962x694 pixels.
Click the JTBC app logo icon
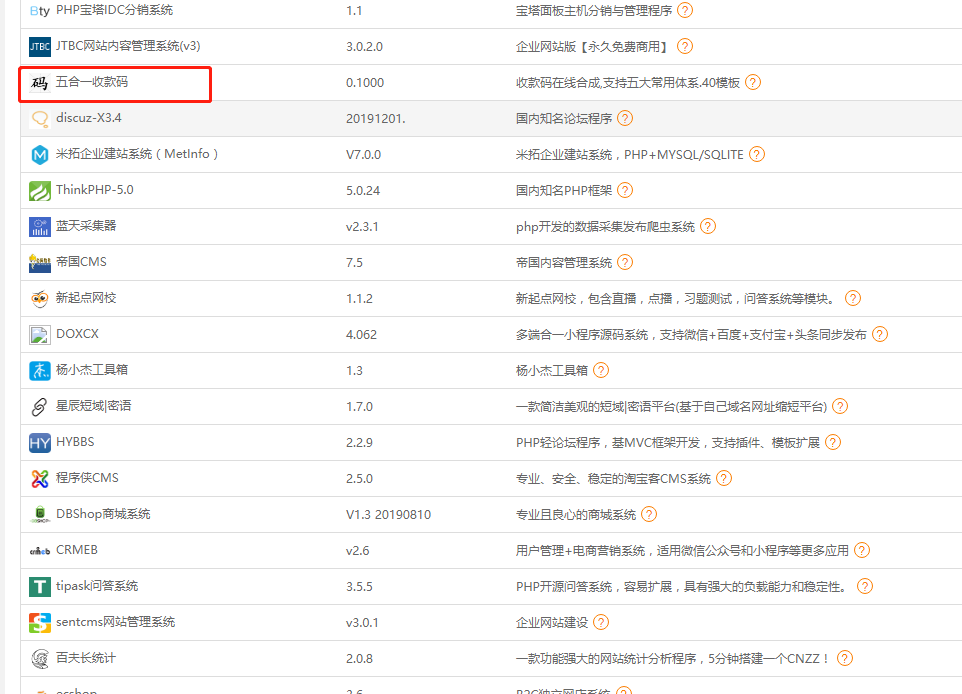point(40,47)
